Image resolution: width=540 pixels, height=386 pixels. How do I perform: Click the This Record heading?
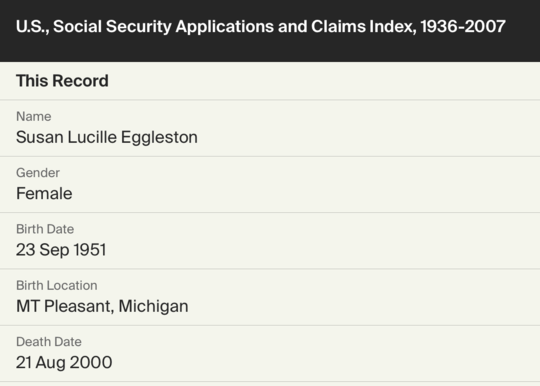point(62,81)
